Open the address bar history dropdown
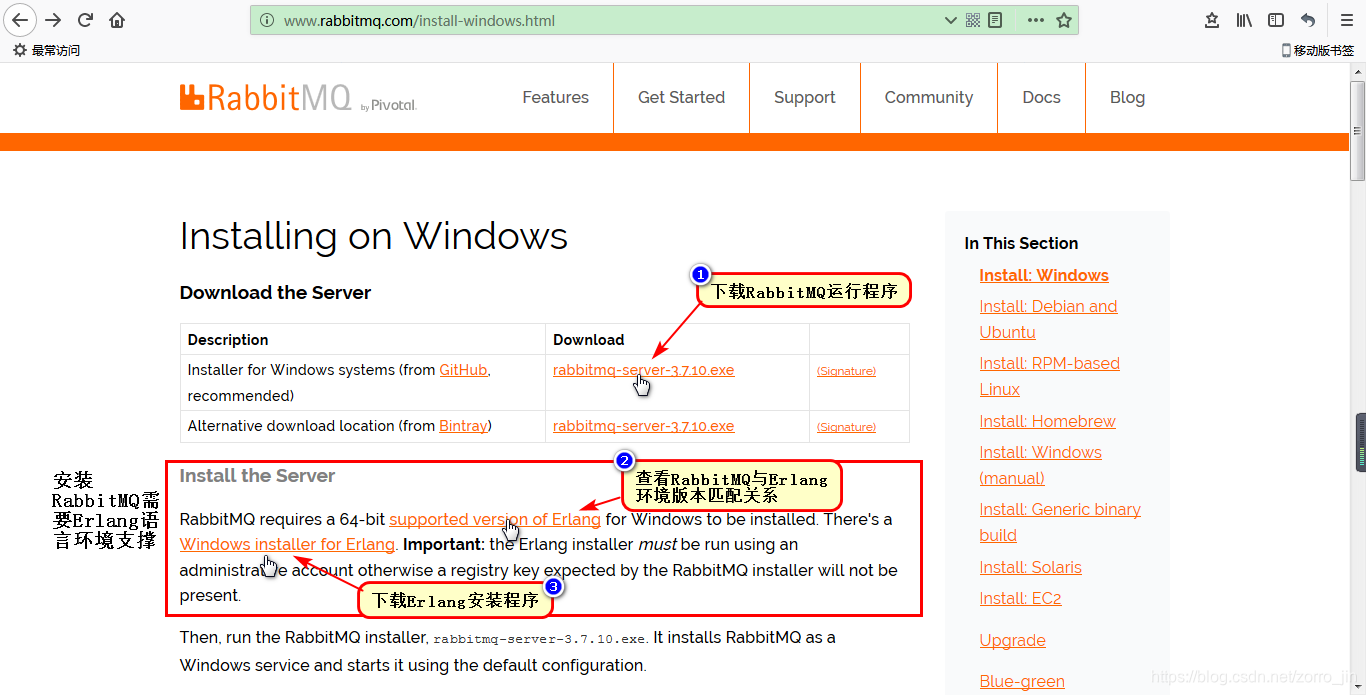The image size is (1366, 695). pos(951,20)
